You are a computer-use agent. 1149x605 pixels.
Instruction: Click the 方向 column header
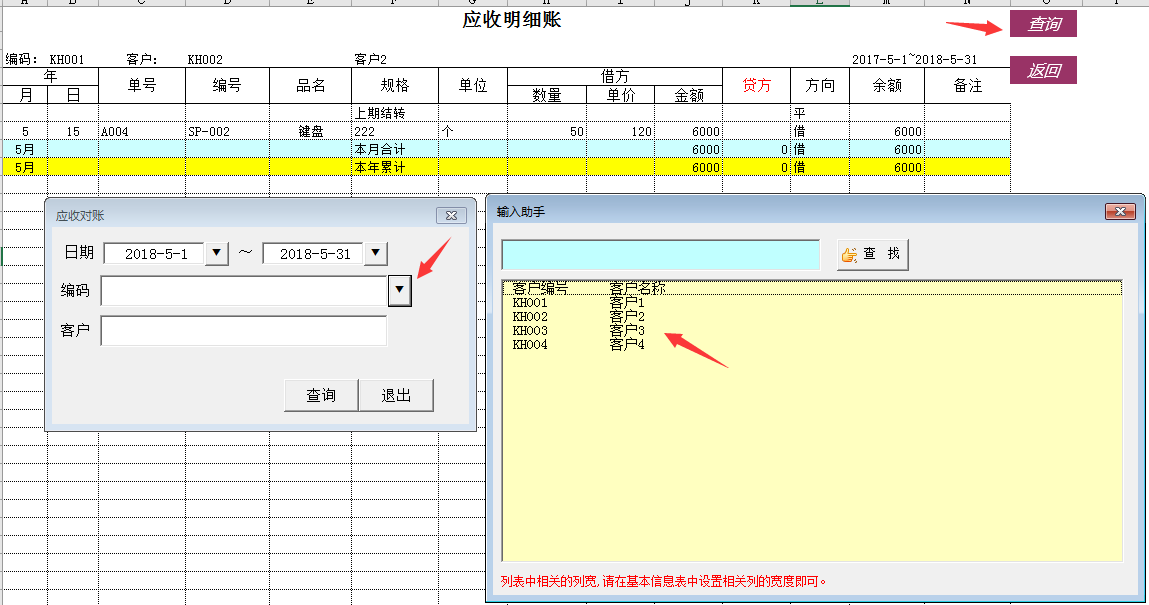point(819,86)
